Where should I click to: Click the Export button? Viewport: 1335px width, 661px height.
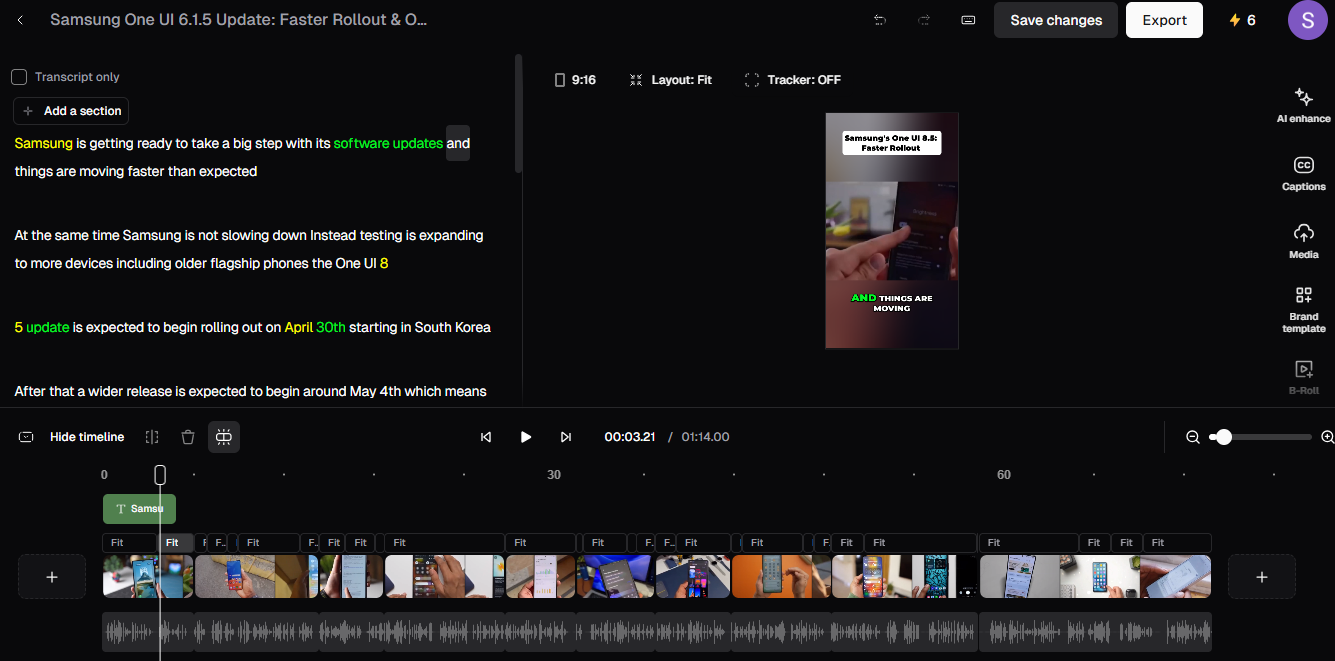[x=1164, y=20]
